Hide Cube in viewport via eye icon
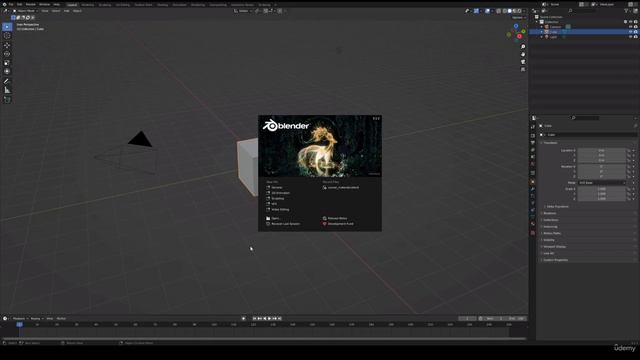640x360 pixels. [630, 32]
